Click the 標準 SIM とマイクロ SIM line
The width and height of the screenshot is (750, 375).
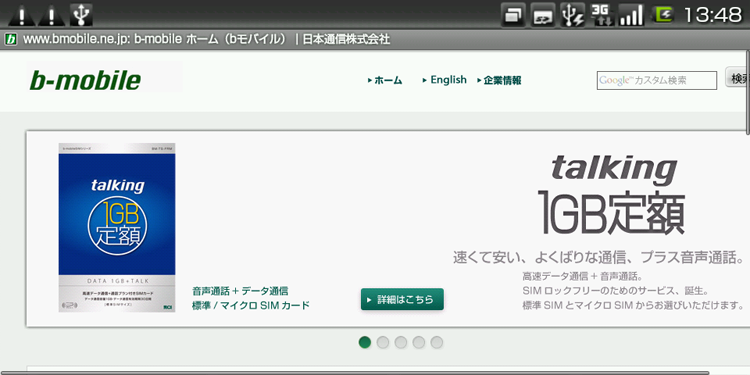pos(633,305)
